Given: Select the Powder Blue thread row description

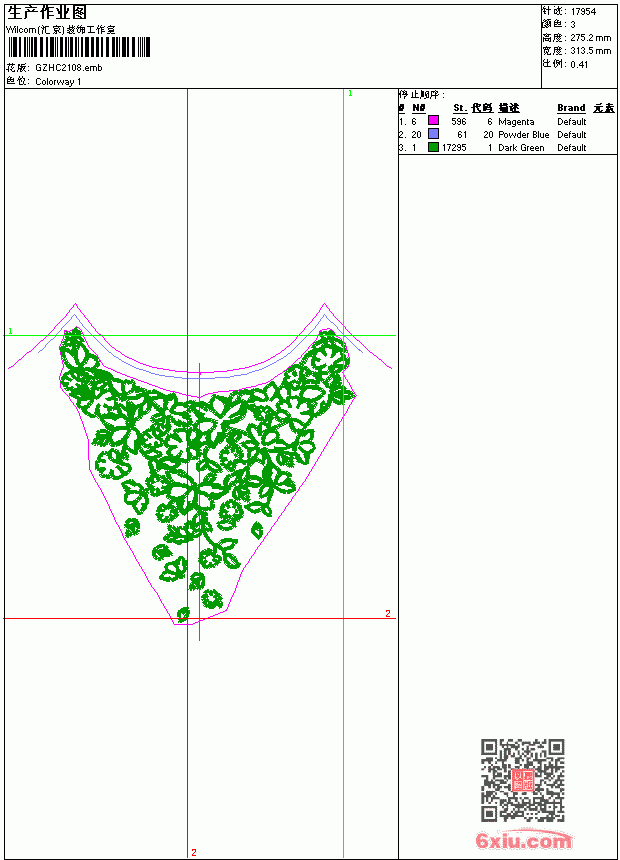Looking at the screenshot, I should [x=523, y=134].
